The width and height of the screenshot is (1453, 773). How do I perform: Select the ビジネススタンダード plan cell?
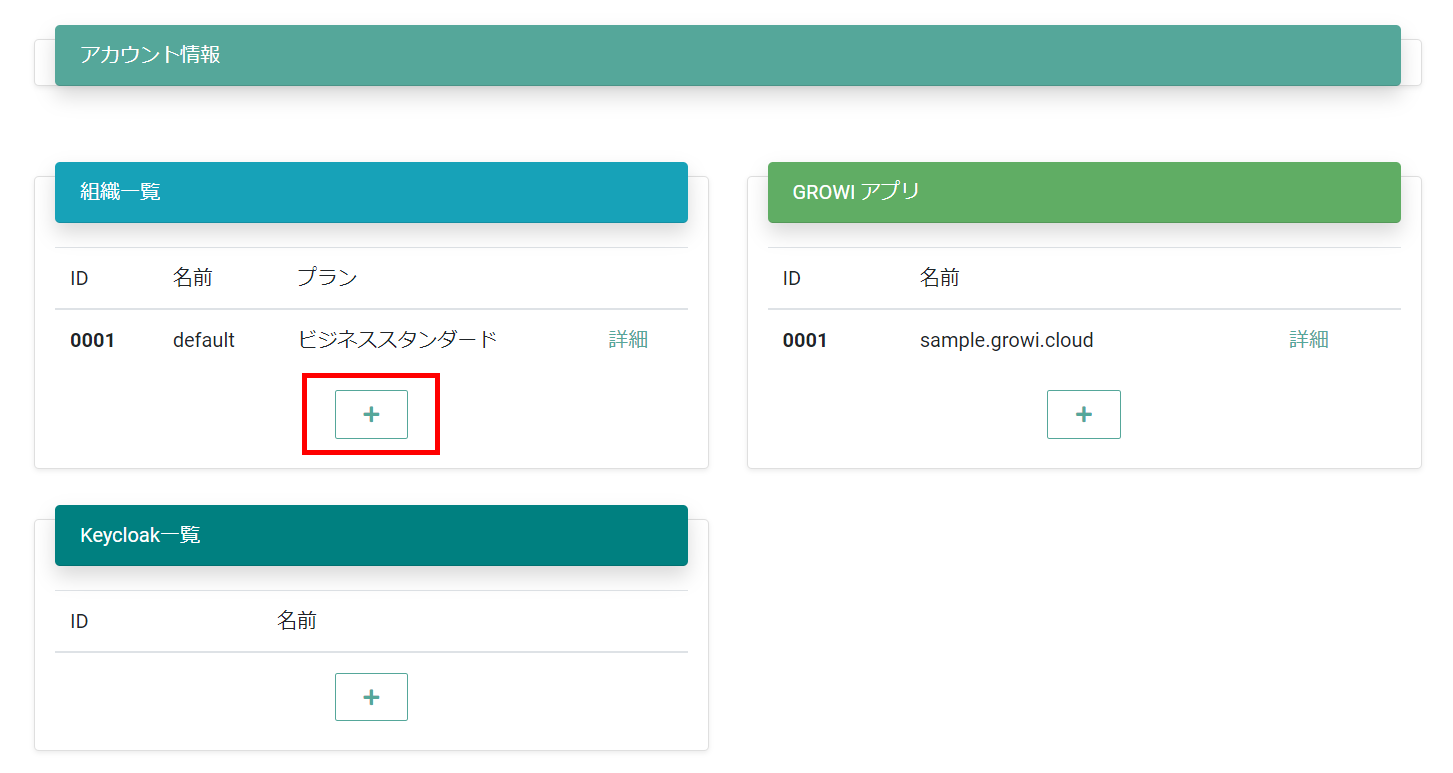pyautogui.click(x=397, y=340)
